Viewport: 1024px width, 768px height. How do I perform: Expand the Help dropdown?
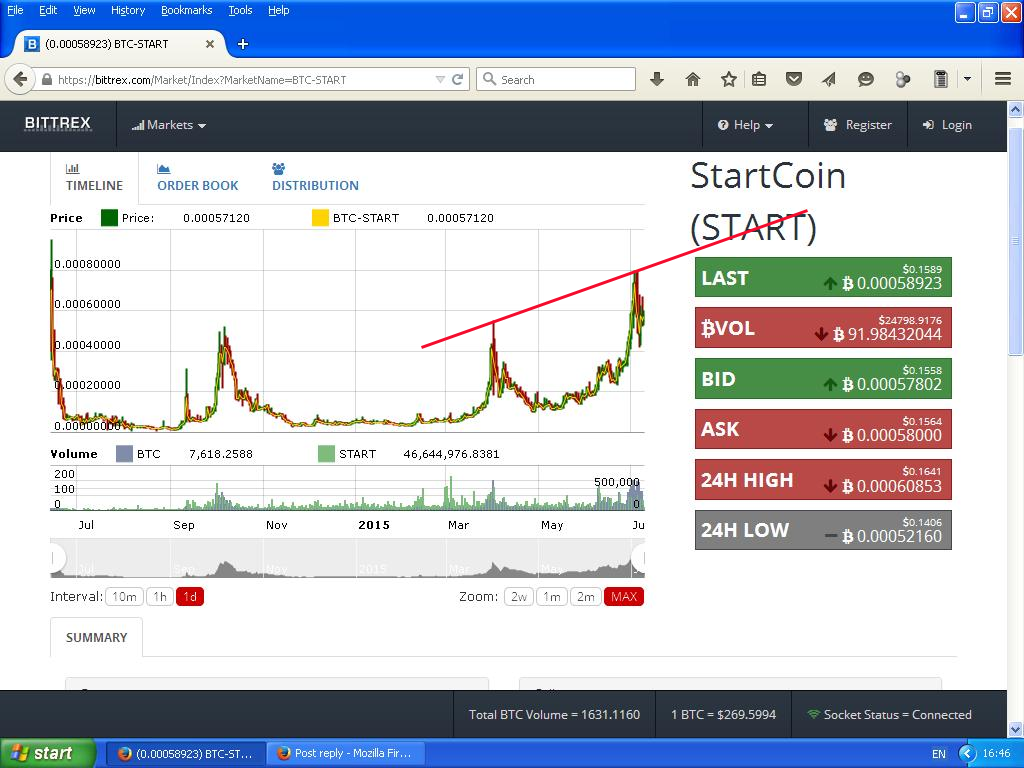click(746, 125)
